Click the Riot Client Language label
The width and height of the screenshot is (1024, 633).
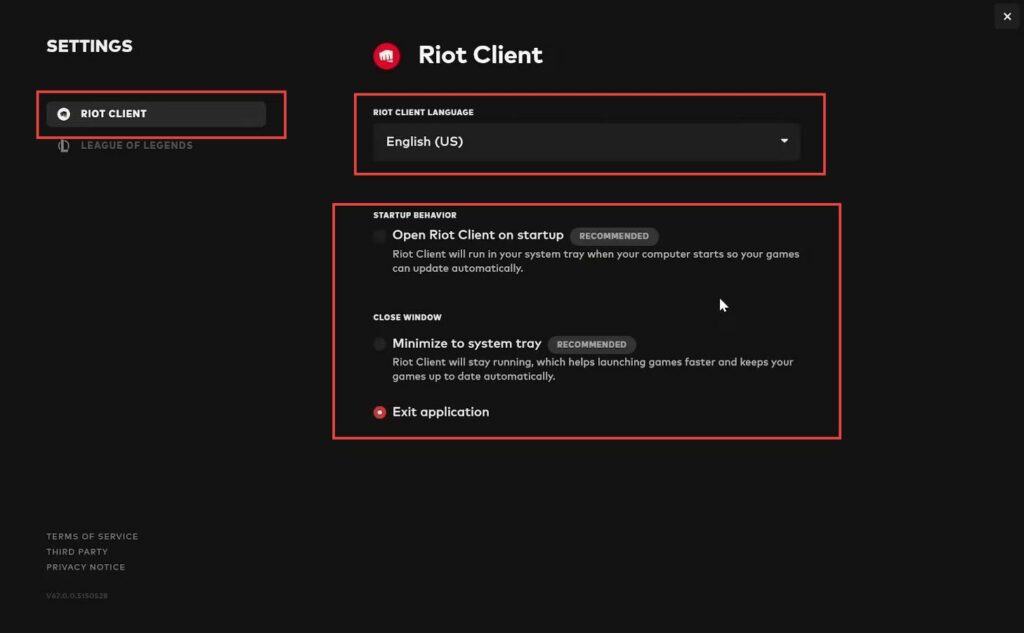click(423, 112)
